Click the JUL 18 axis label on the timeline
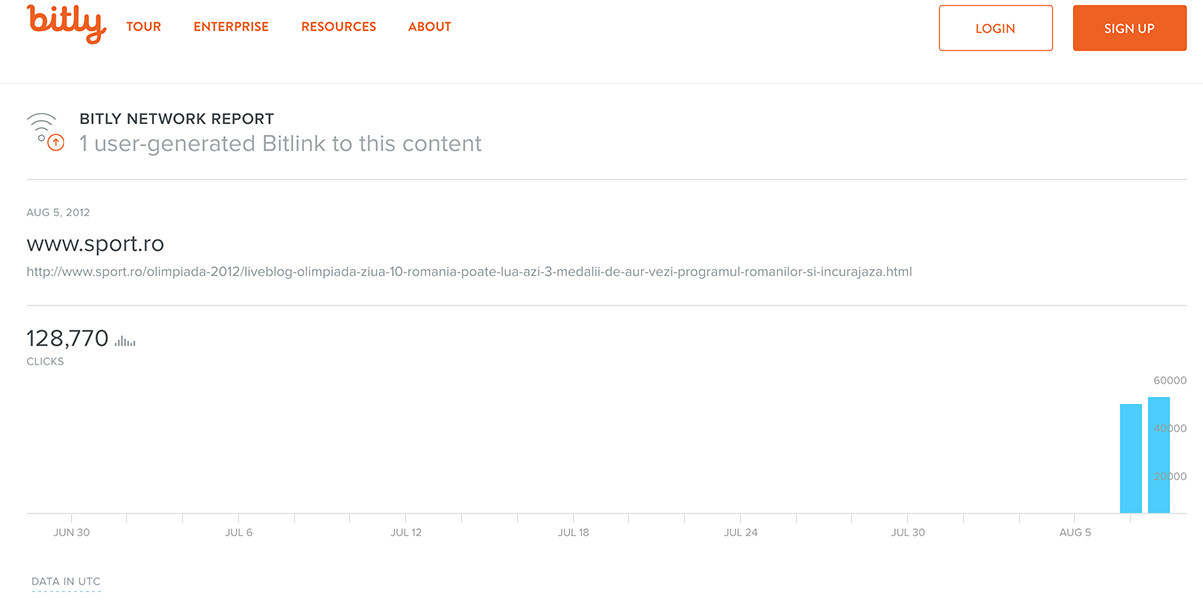This screenshot has width=1203, height=607. 572,532
